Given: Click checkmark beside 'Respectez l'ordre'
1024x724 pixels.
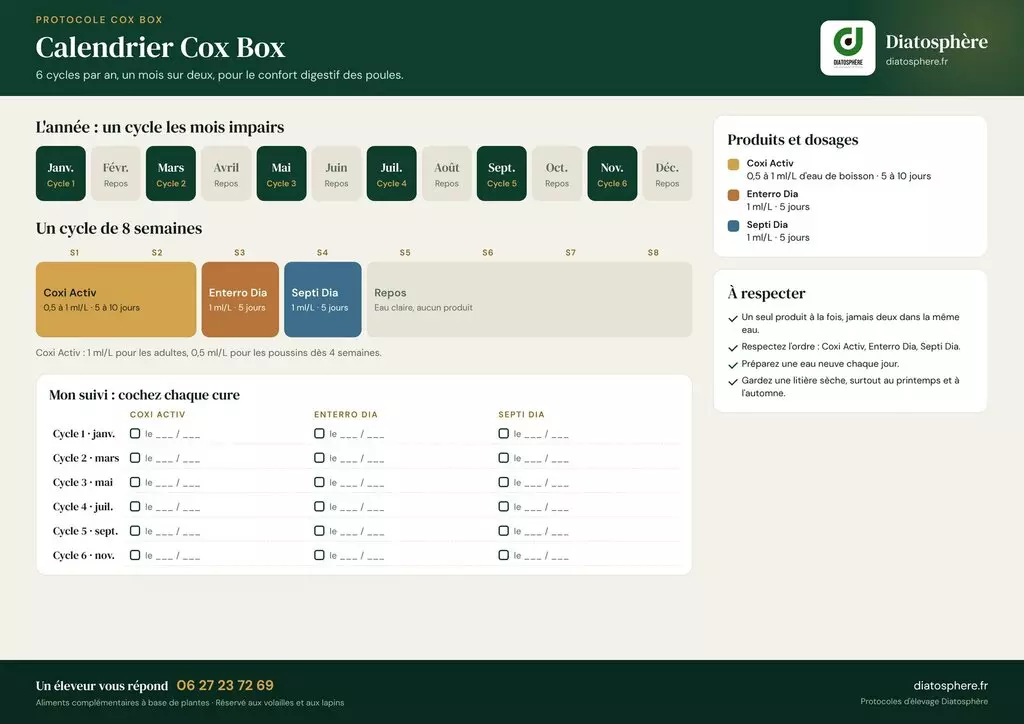Looking at the screenshot, I should [733, 349].
